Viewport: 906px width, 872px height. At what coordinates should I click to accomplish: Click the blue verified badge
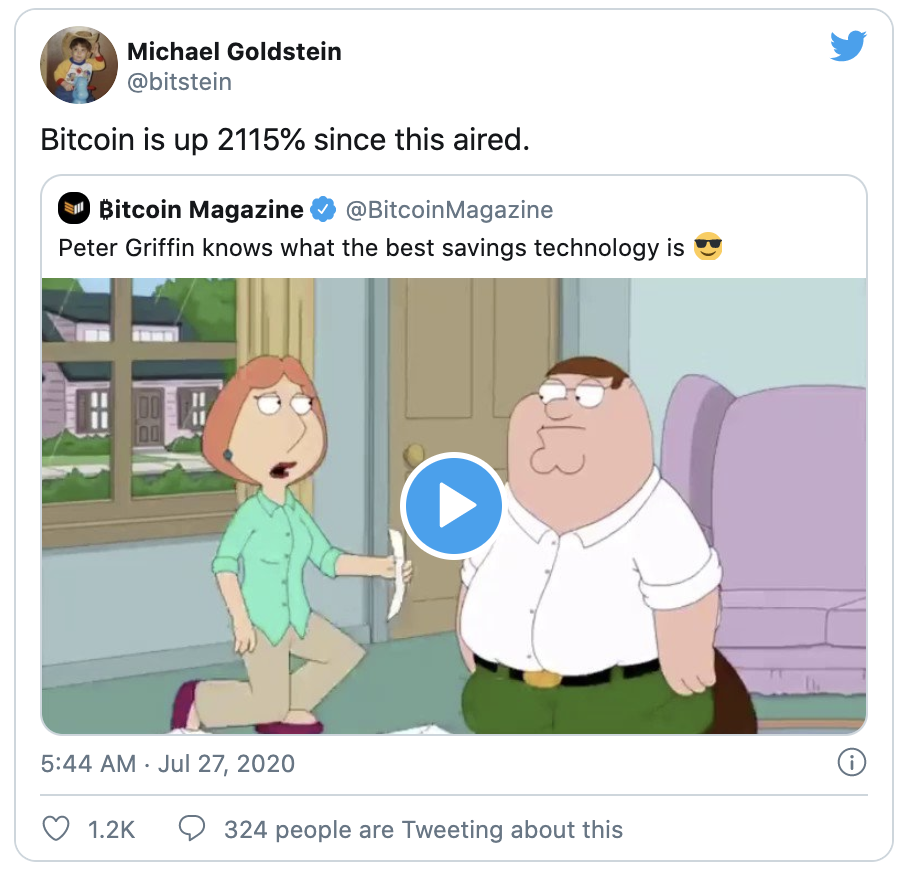coord(323,209)
